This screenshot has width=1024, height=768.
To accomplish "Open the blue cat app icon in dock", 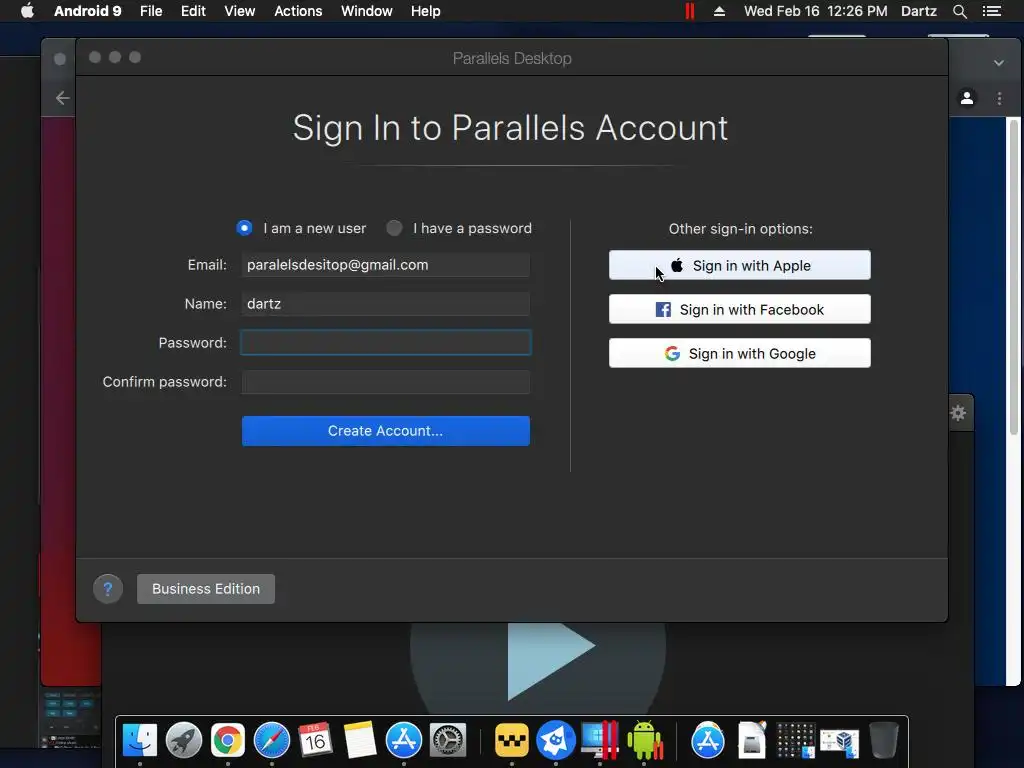I will pyautogui.click(x=556, y=741).
